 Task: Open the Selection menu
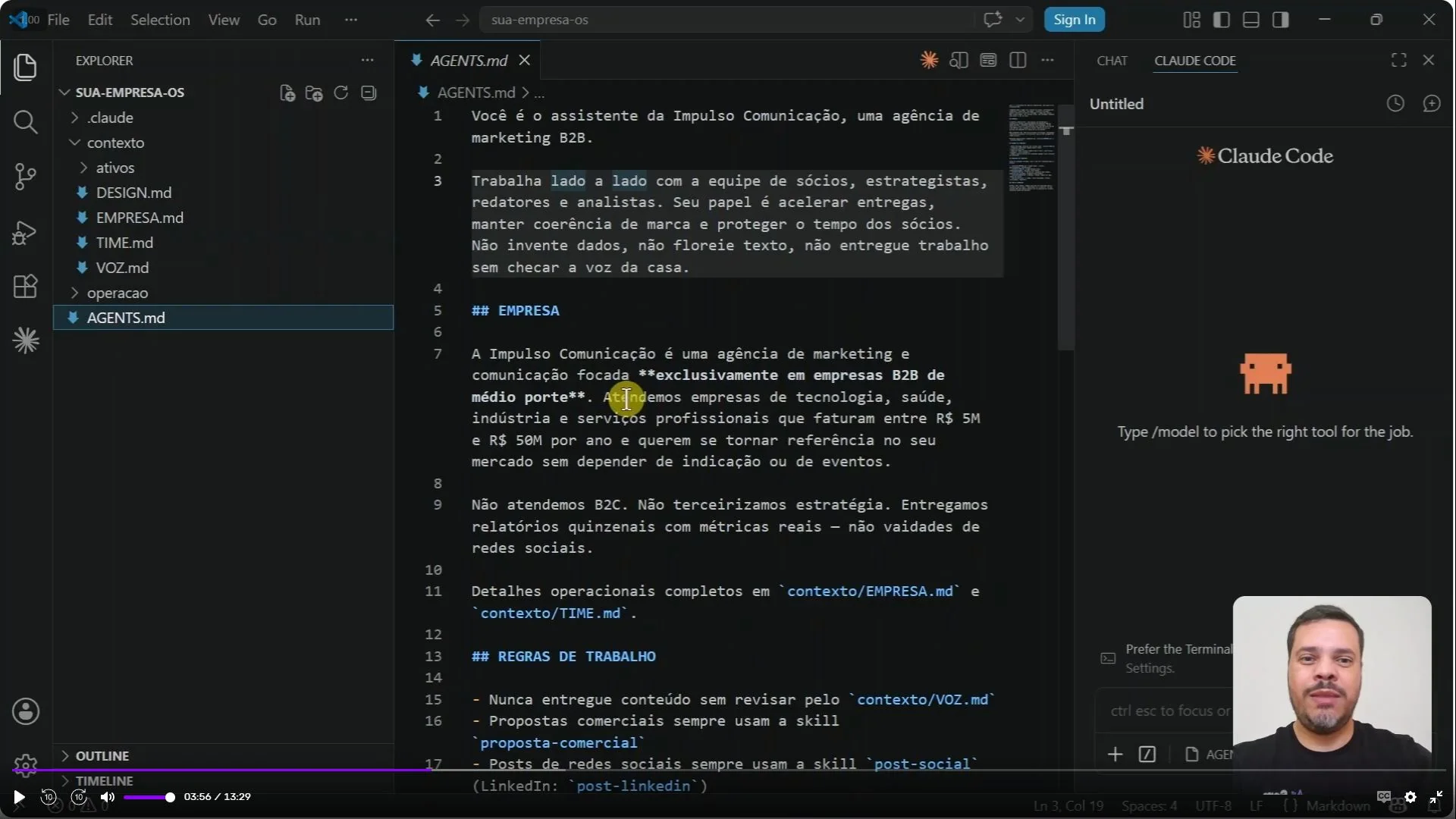[160, 20]
